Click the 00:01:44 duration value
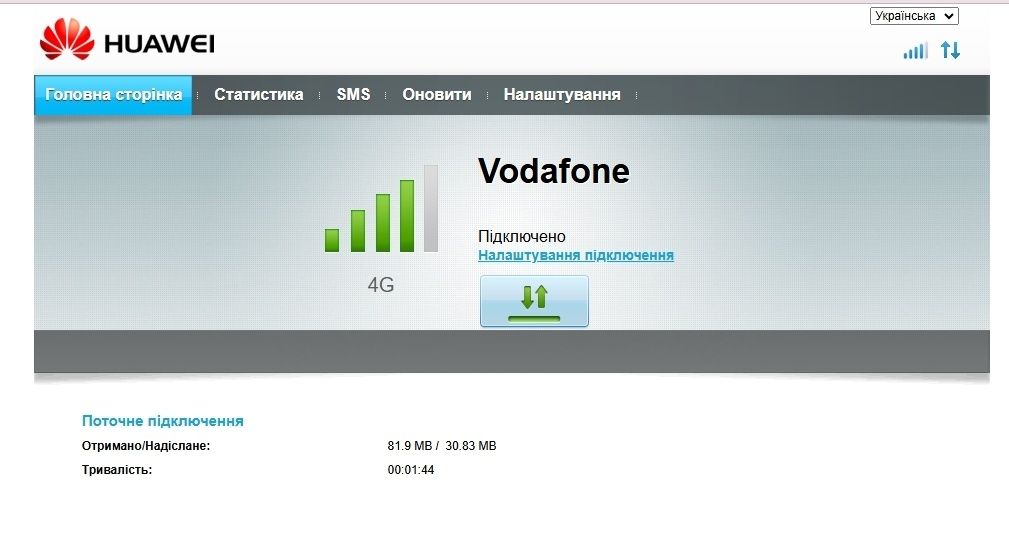Image resolution: width=1009 pixels, height=557 pixels. 411,470
